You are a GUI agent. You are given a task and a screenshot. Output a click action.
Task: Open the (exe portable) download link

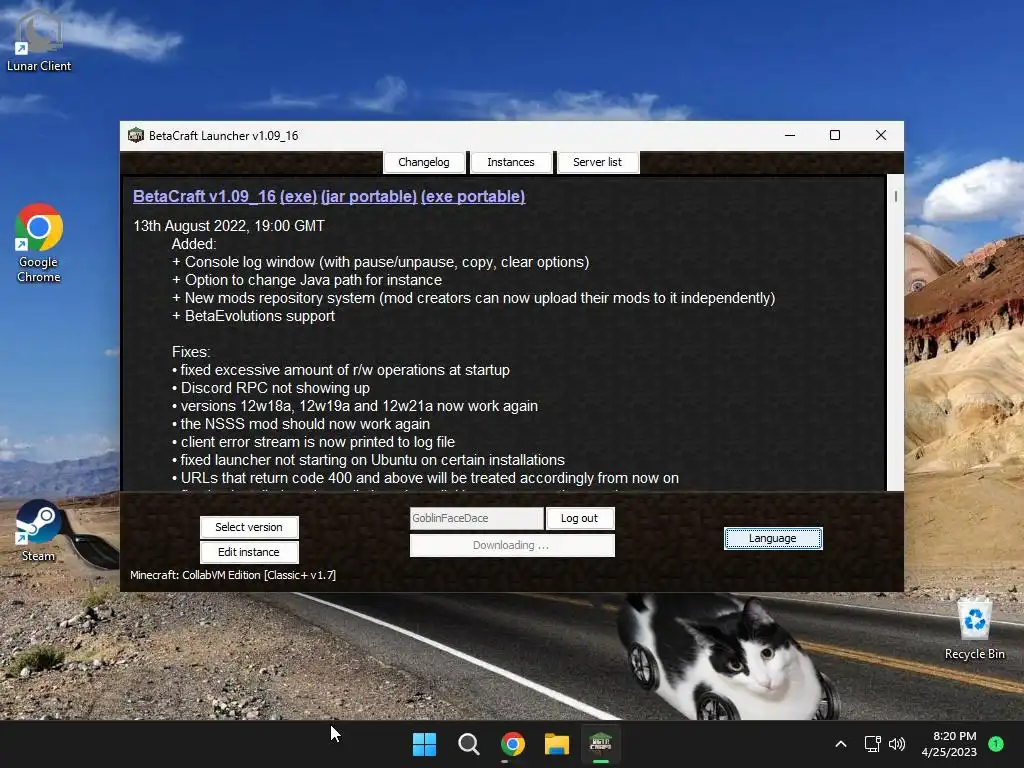pos(473,197)
